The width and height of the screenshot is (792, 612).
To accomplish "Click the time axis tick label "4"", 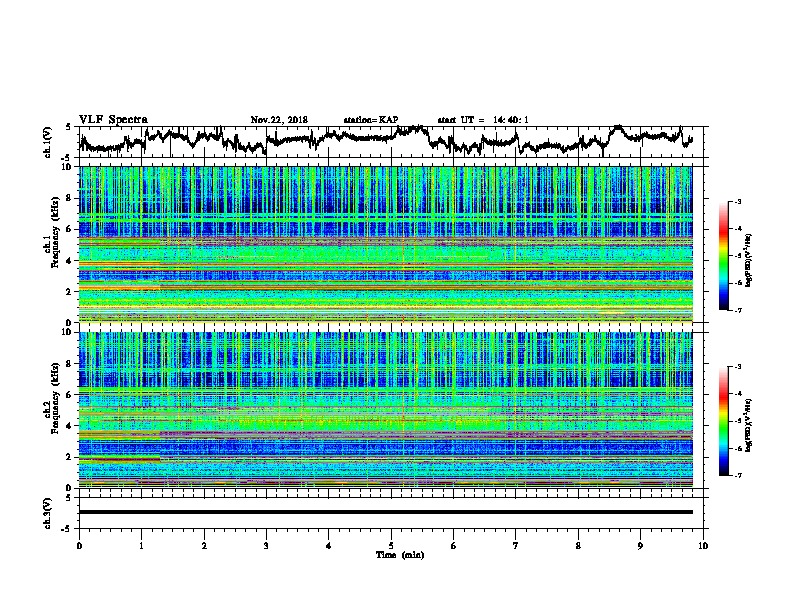I will point(329,546).
